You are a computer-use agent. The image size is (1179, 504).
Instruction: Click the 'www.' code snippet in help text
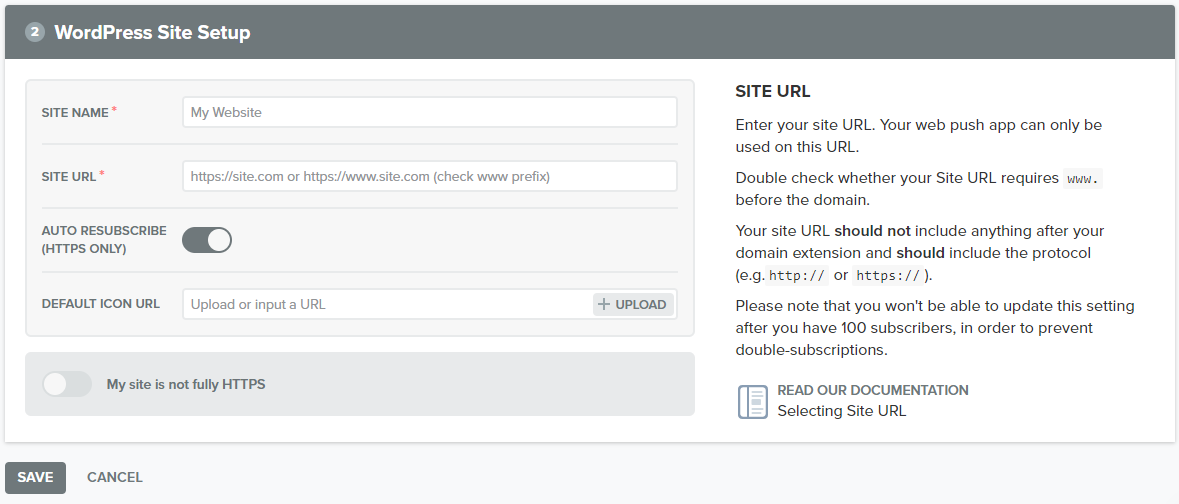point(1083,179)
